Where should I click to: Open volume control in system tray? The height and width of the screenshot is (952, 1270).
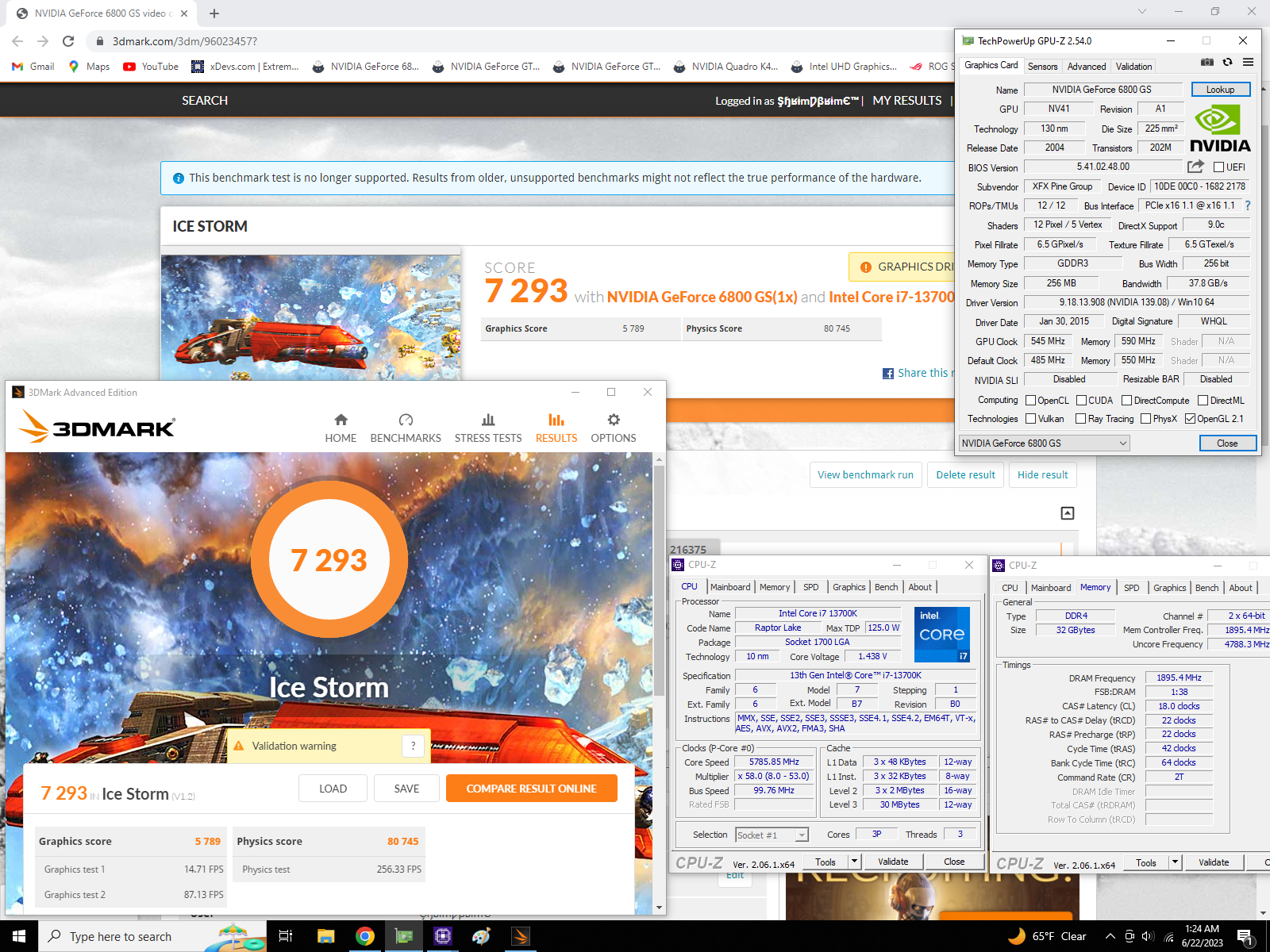click(1148, 936)
